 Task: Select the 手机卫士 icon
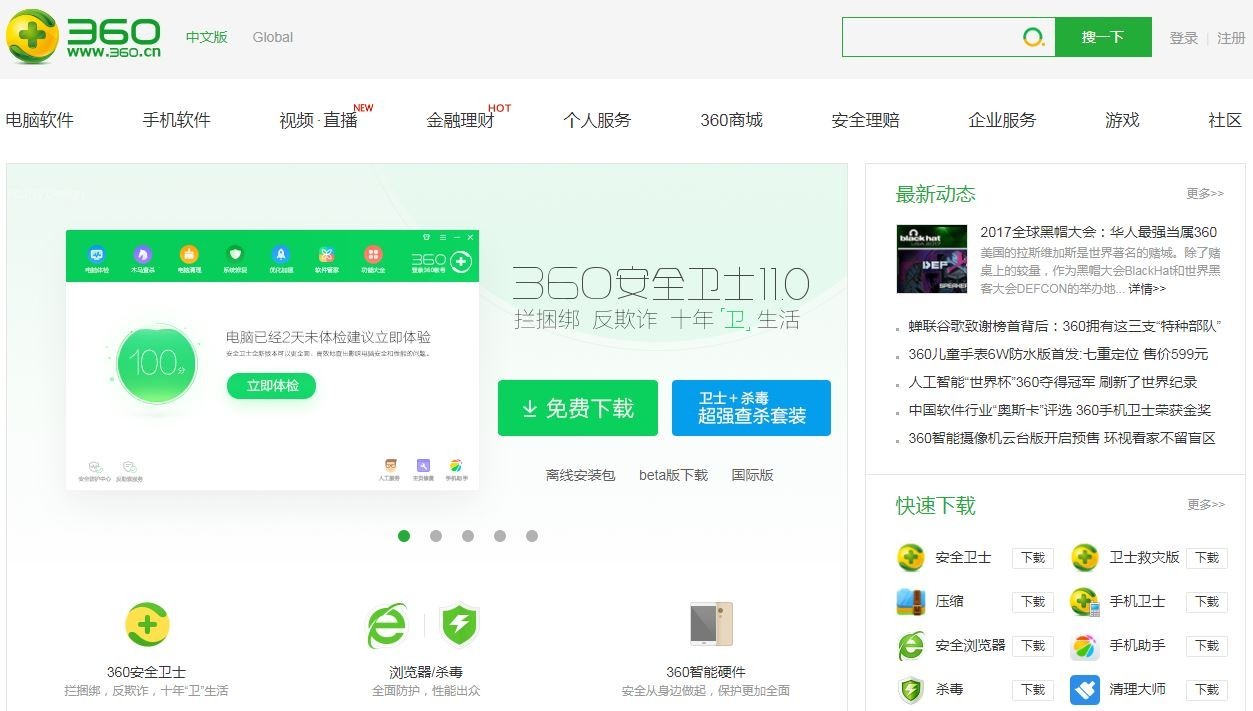coord(1085,602)
